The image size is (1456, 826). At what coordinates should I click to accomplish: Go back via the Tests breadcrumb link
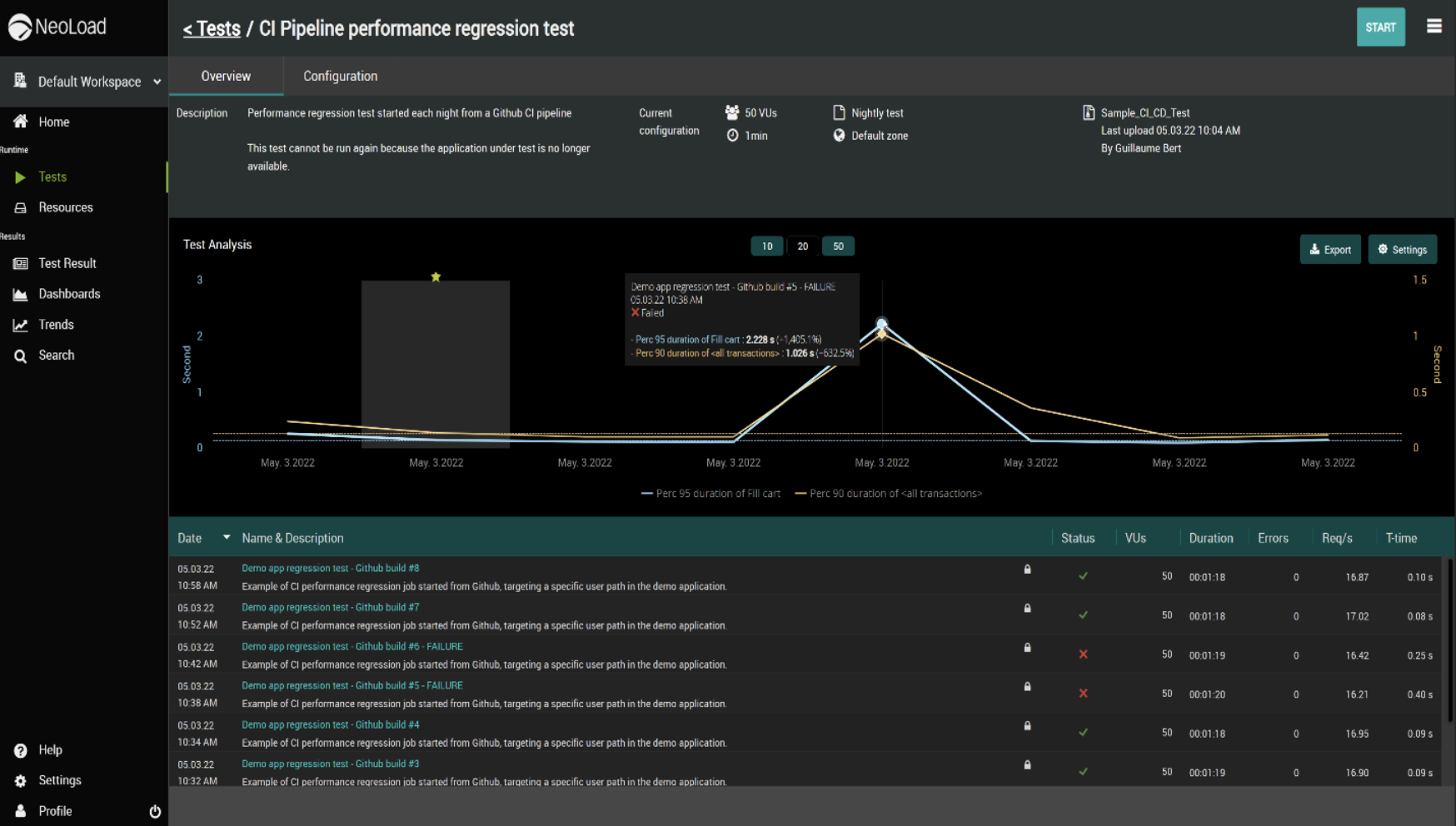click(212, 28)
